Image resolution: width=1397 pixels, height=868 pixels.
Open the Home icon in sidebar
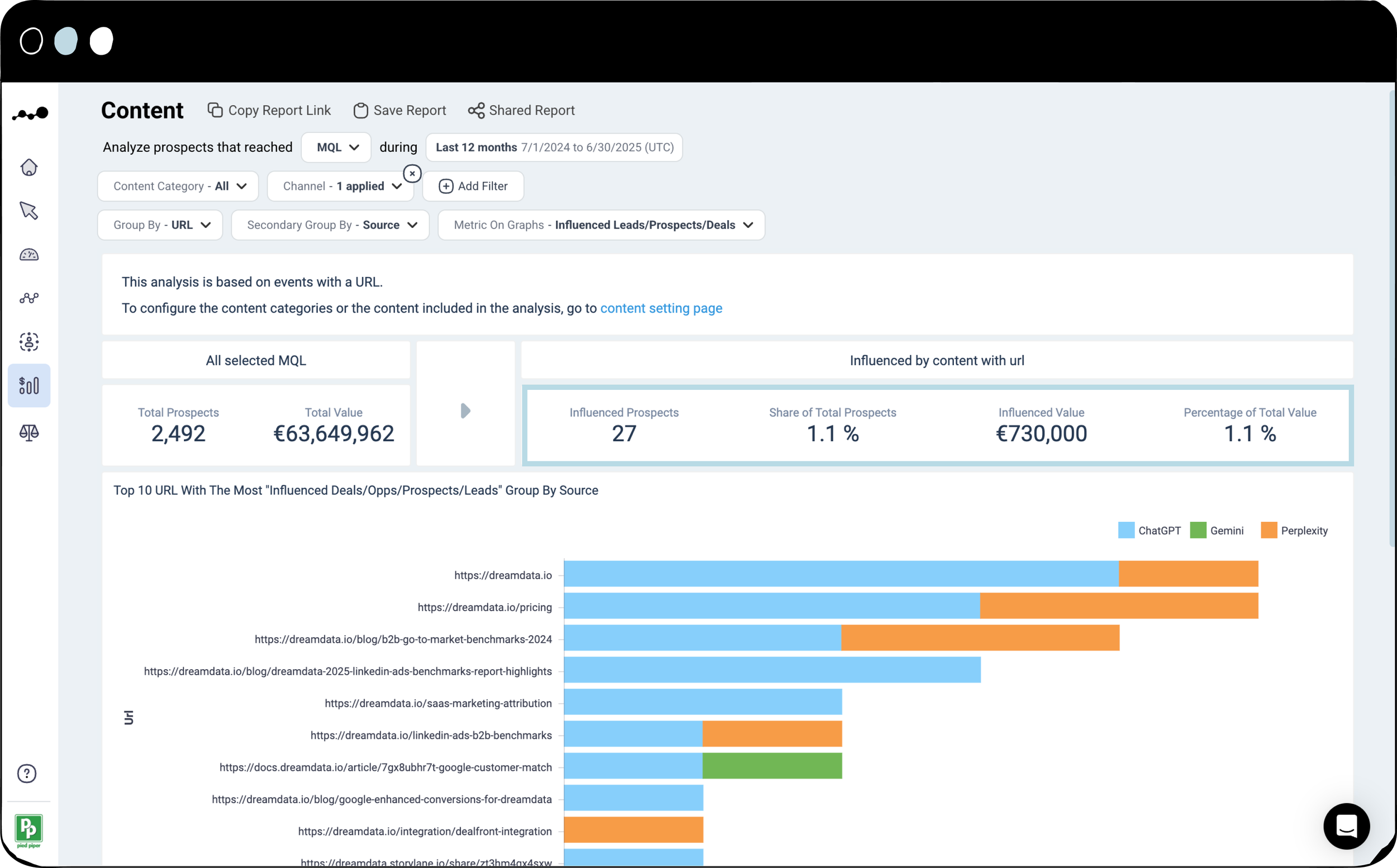(28, 168)
